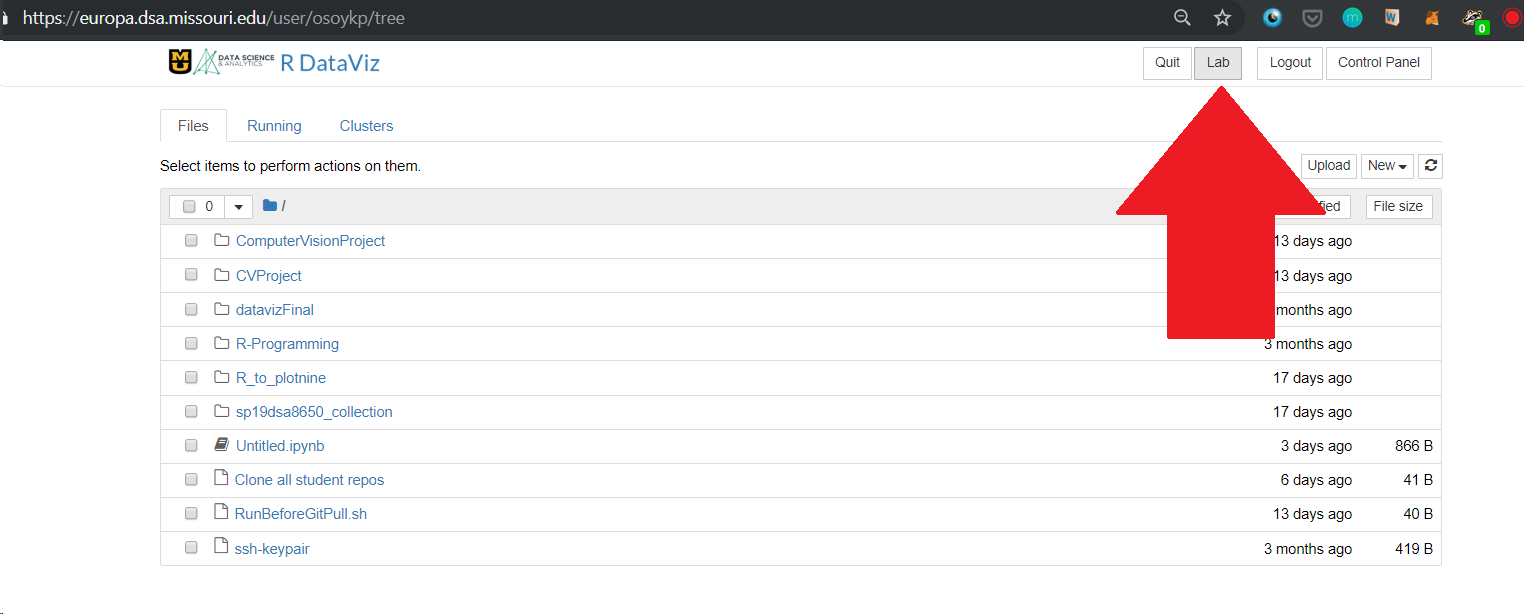Click the refresh notebook list icon
This screenshot has width=1524, height=614.
tap(1432, 166)
